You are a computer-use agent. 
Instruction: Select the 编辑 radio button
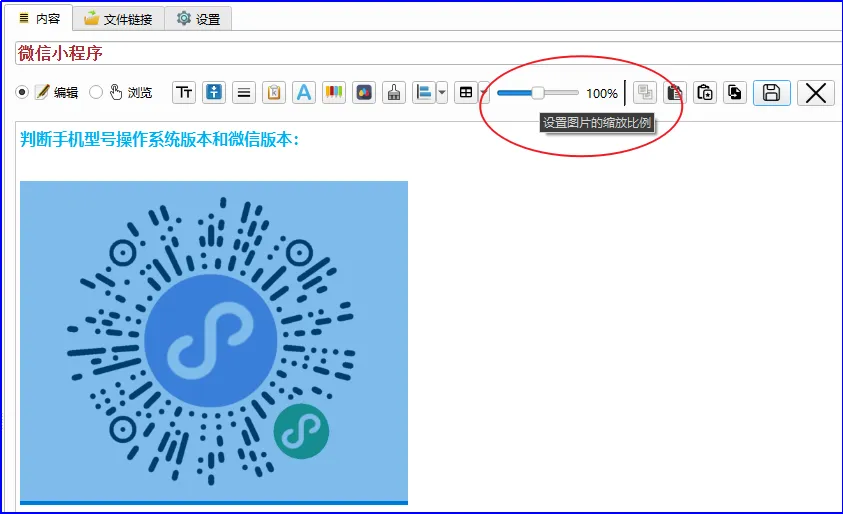[x=22, y=92]
